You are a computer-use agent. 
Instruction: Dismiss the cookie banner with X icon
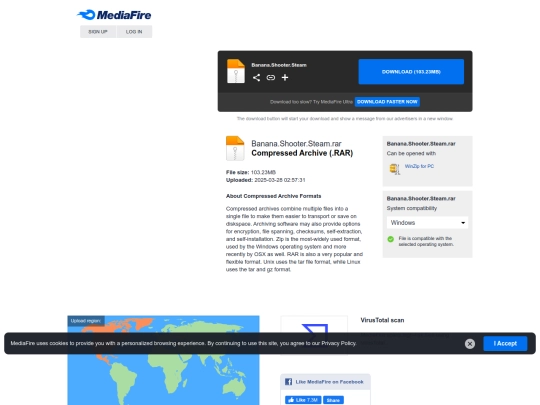[470, 344]
